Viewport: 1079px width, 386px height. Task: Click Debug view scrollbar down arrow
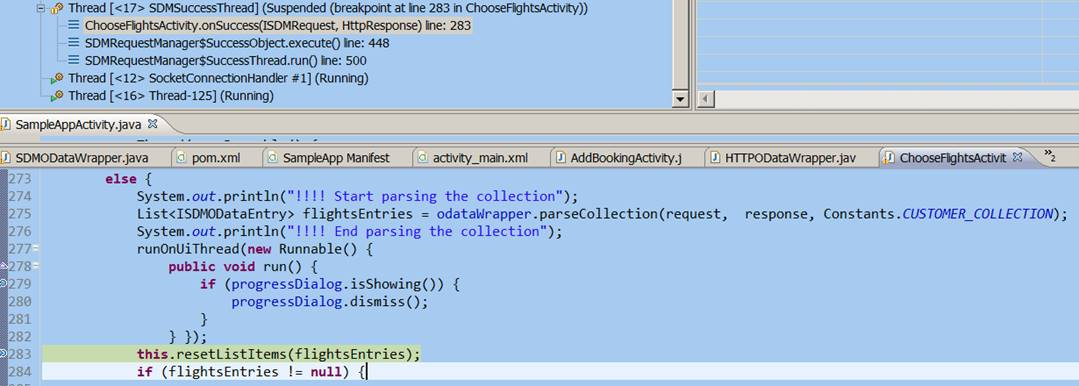pyautogui.click(x=680, y=99)
